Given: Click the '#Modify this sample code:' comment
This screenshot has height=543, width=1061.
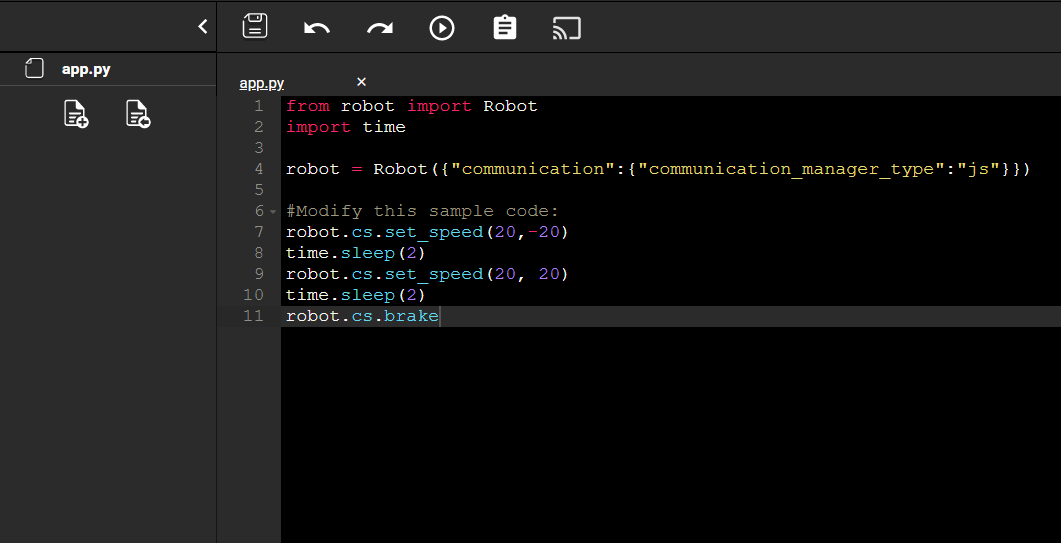Looking at the screenshot, I should tap(421, 211).
